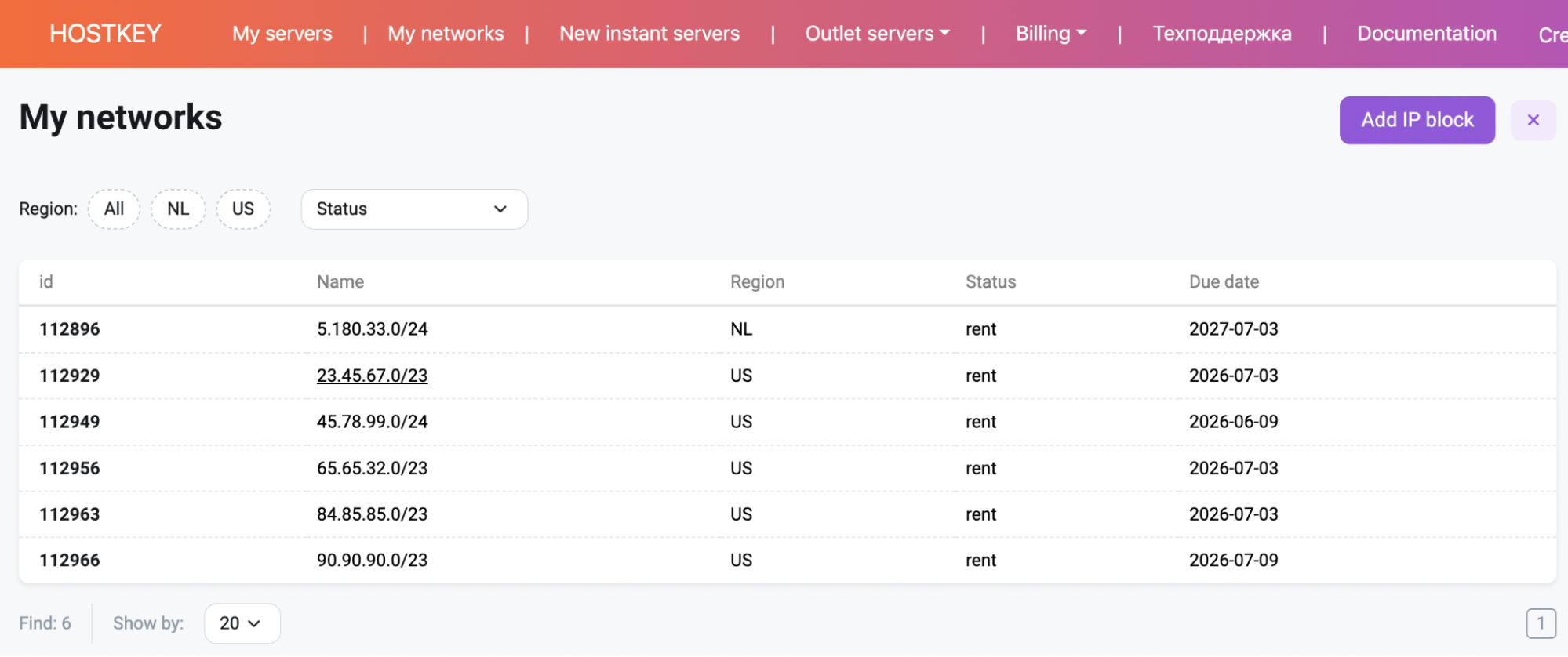This screenshot has width=1568, height=657.
Task: Expand the Billing menu
Action: pos(1050,34)
